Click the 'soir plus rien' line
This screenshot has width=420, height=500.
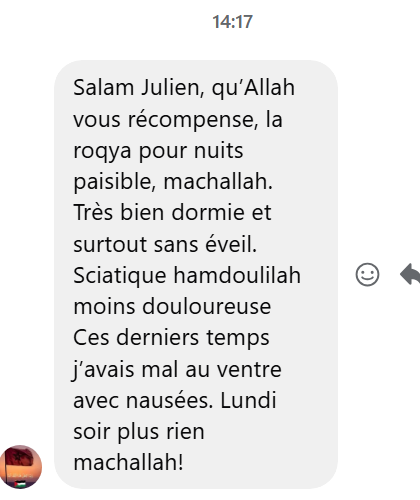139,432
